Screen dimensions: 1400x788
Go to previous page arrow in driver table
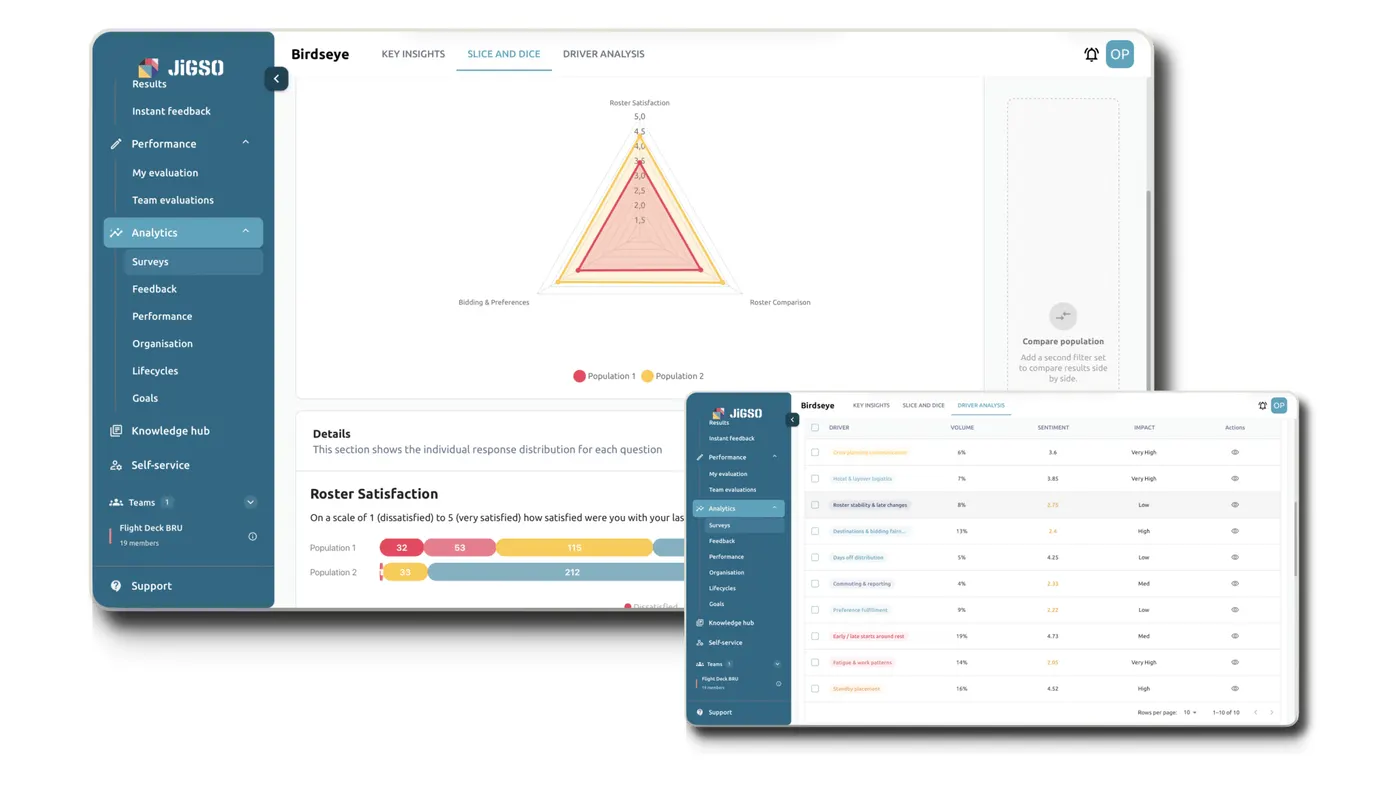1256,712
